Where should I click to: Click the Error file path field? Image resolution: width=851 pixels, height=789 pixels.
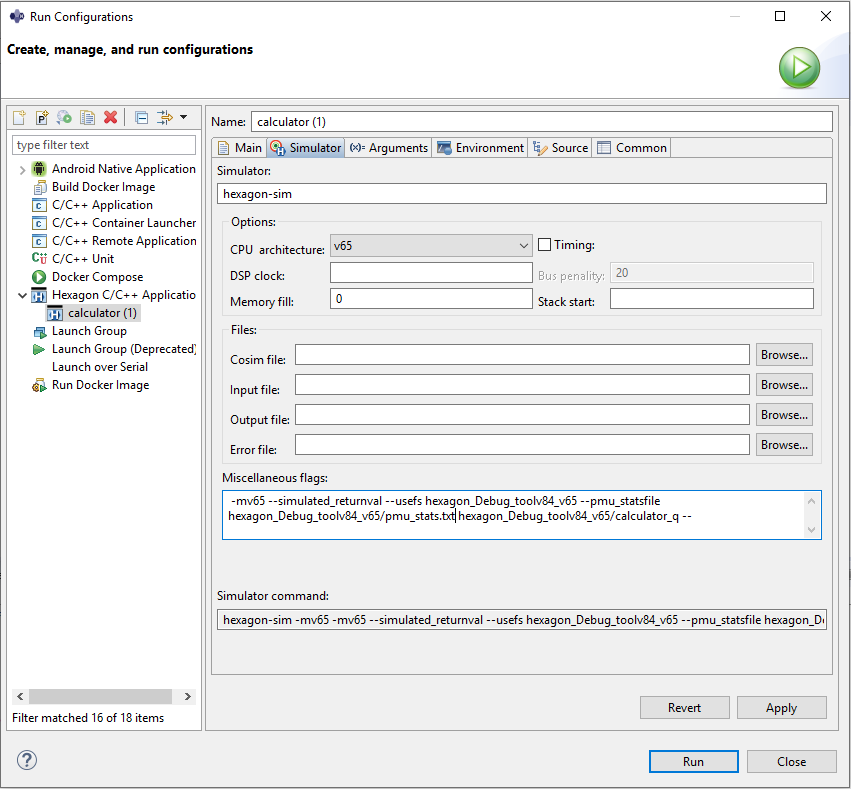[522, 445]
